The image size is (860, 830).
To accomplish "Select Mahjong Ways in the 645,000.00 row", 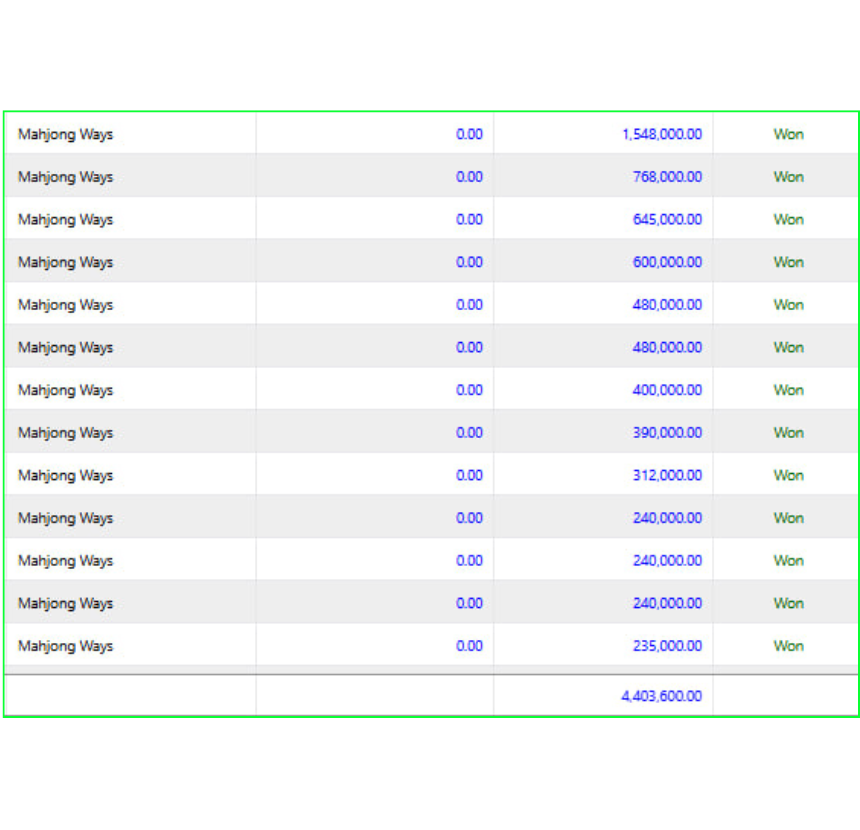I will click(65, 220).
